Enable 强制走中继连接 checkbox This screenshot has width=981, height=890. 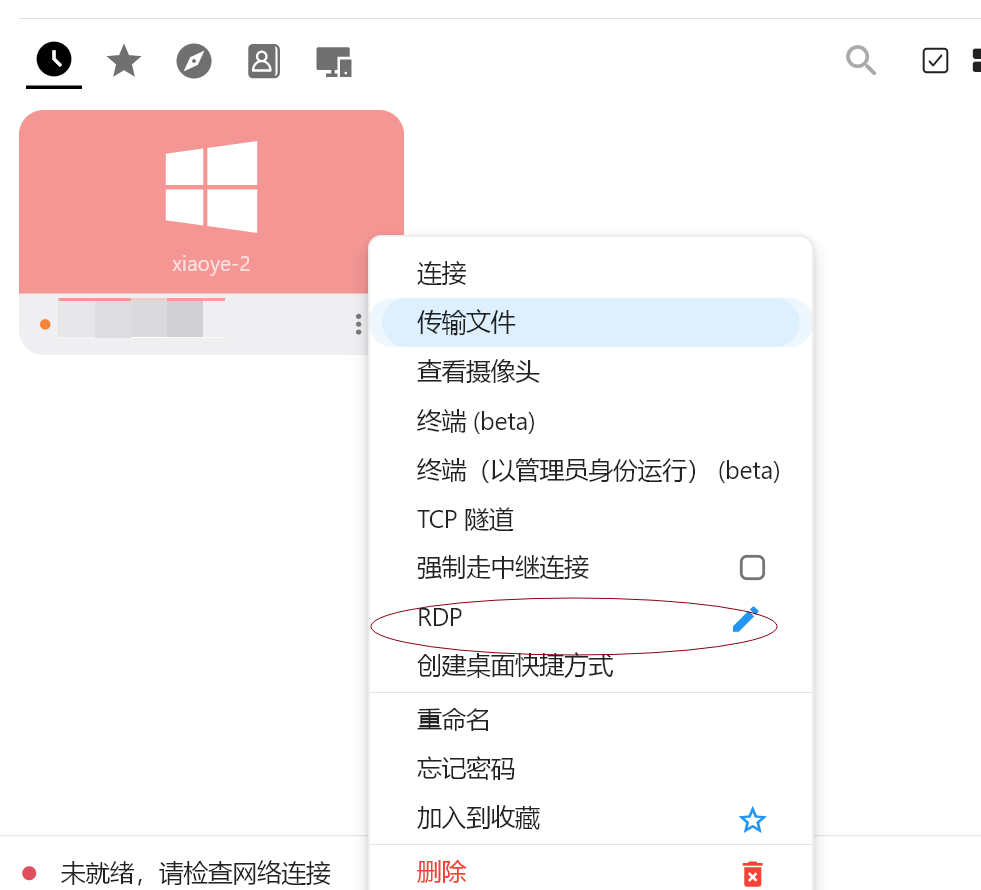coord(752,568)
